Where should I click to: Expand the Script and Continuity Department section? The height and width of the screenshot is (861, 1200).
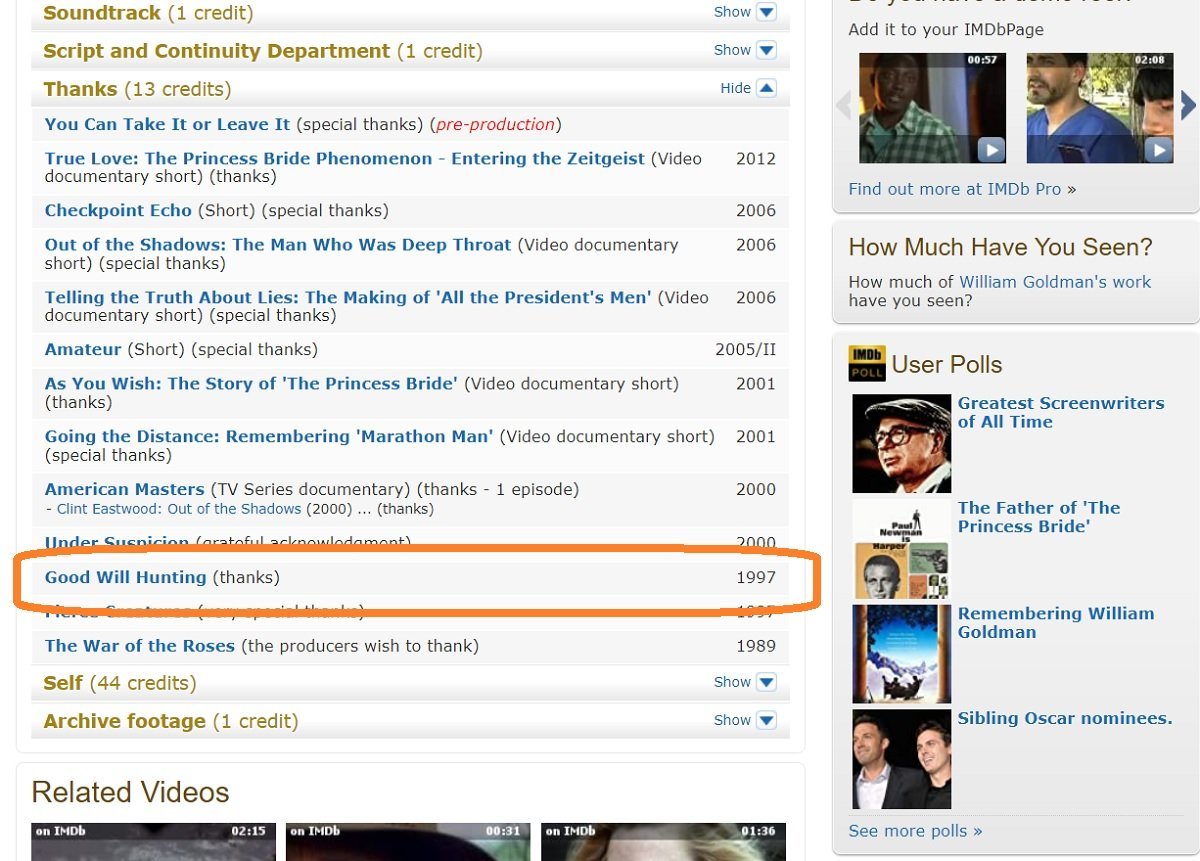745,50
